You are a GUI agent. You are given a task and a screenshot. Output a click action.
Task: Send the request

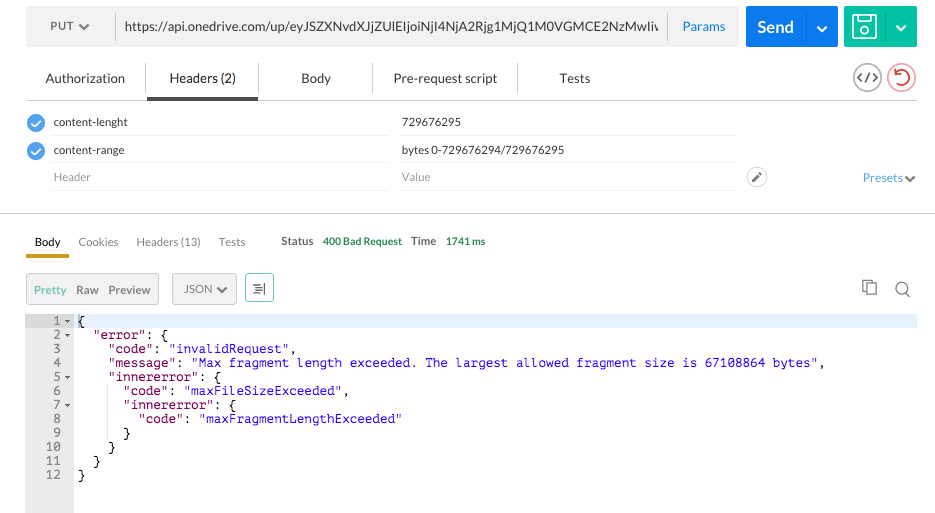[x=775, y=27]
